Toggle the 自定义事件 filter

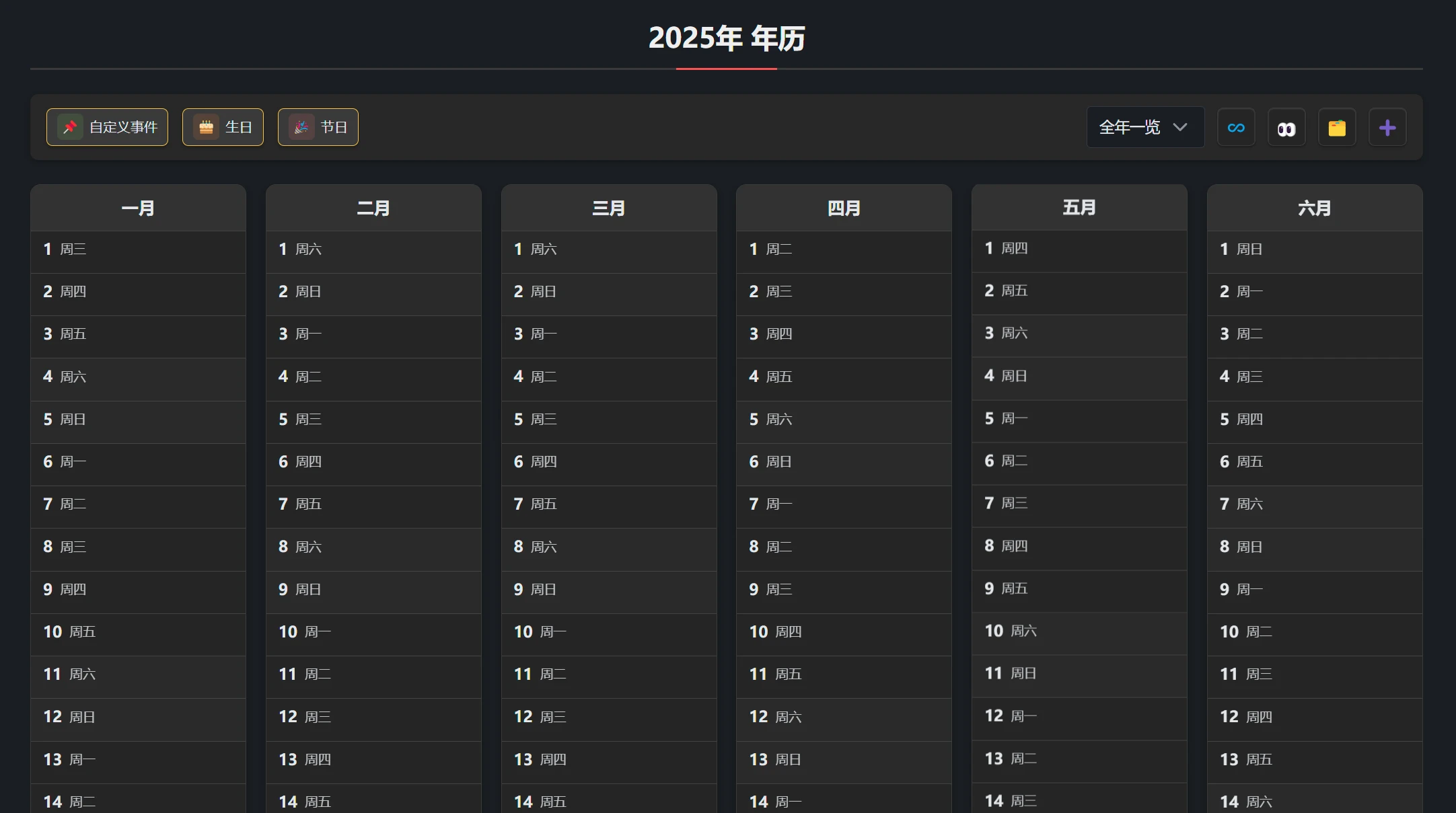coord(123,127)
